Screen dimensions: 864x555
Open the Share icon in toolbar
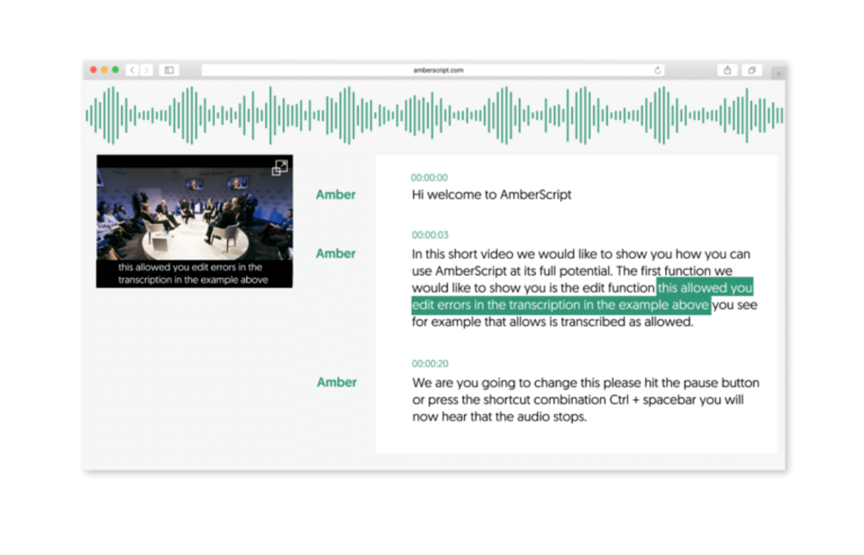coord(727,70)
